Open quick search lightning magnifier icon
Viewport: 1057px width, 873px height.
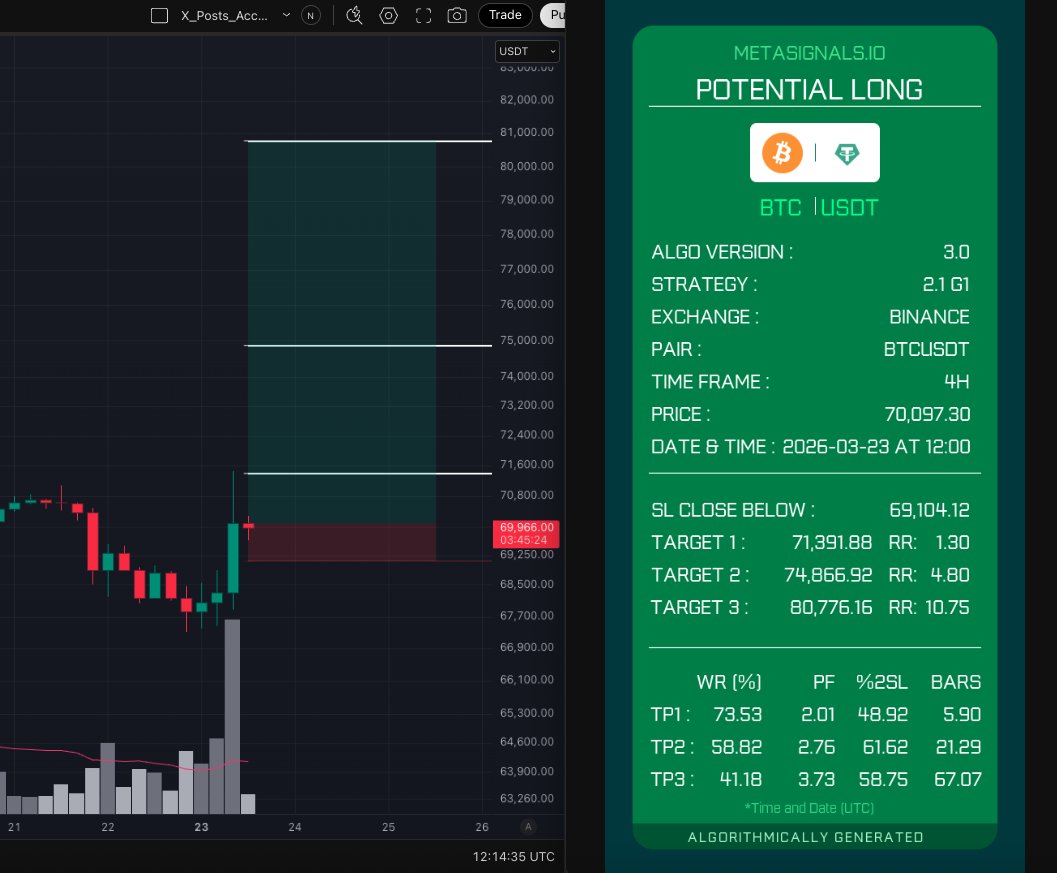pos(354,16)
